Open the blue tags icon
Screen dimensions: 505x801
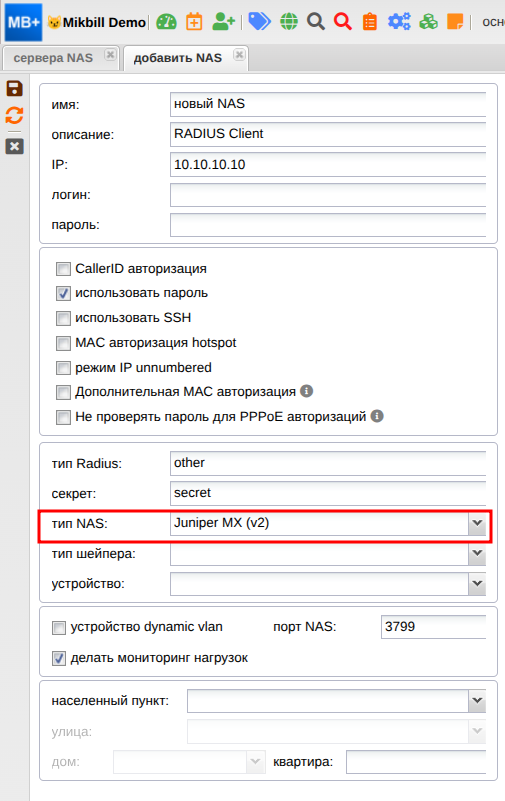[259, 21]
